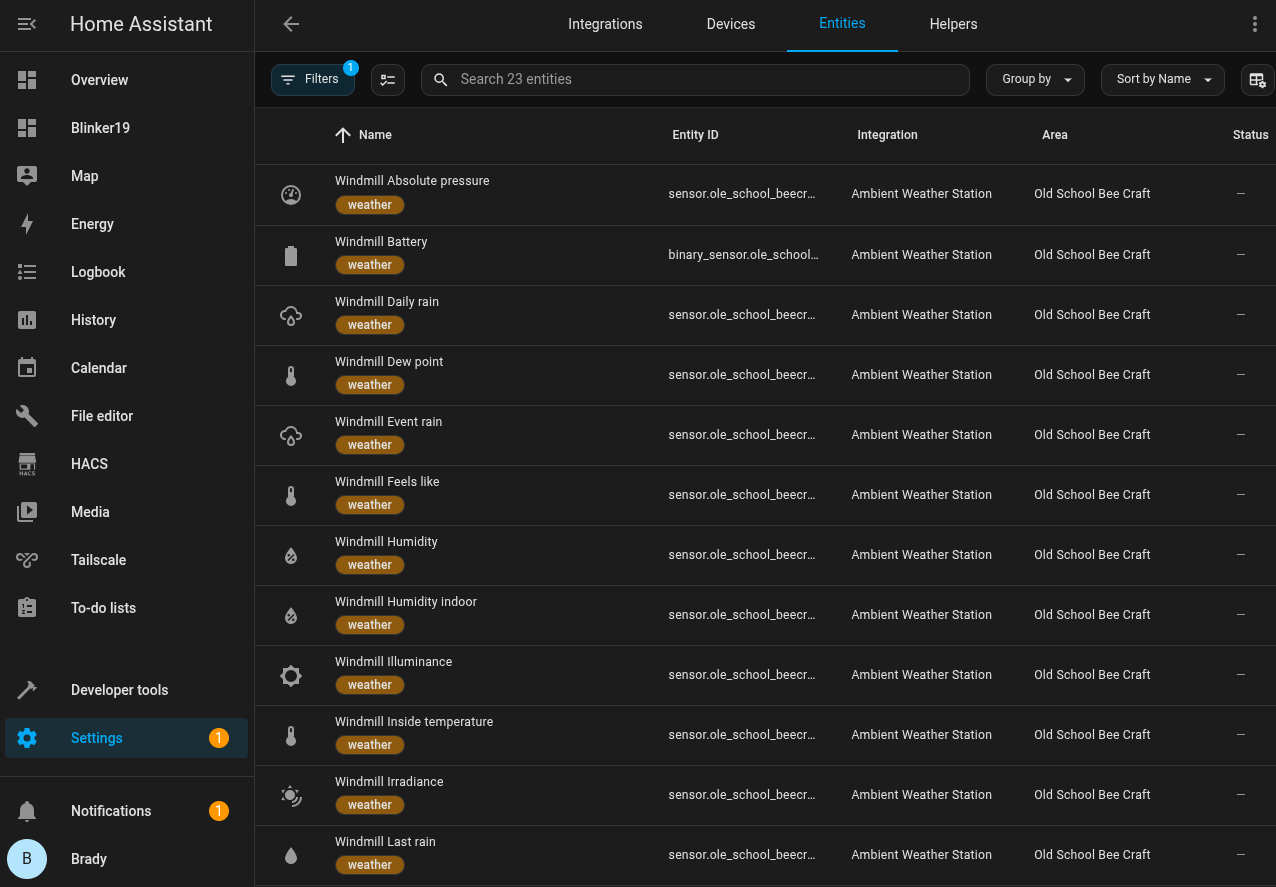The image size is (1276, 887).
Task: Switch to the Integrations tab
Action: tap(605, 24)
